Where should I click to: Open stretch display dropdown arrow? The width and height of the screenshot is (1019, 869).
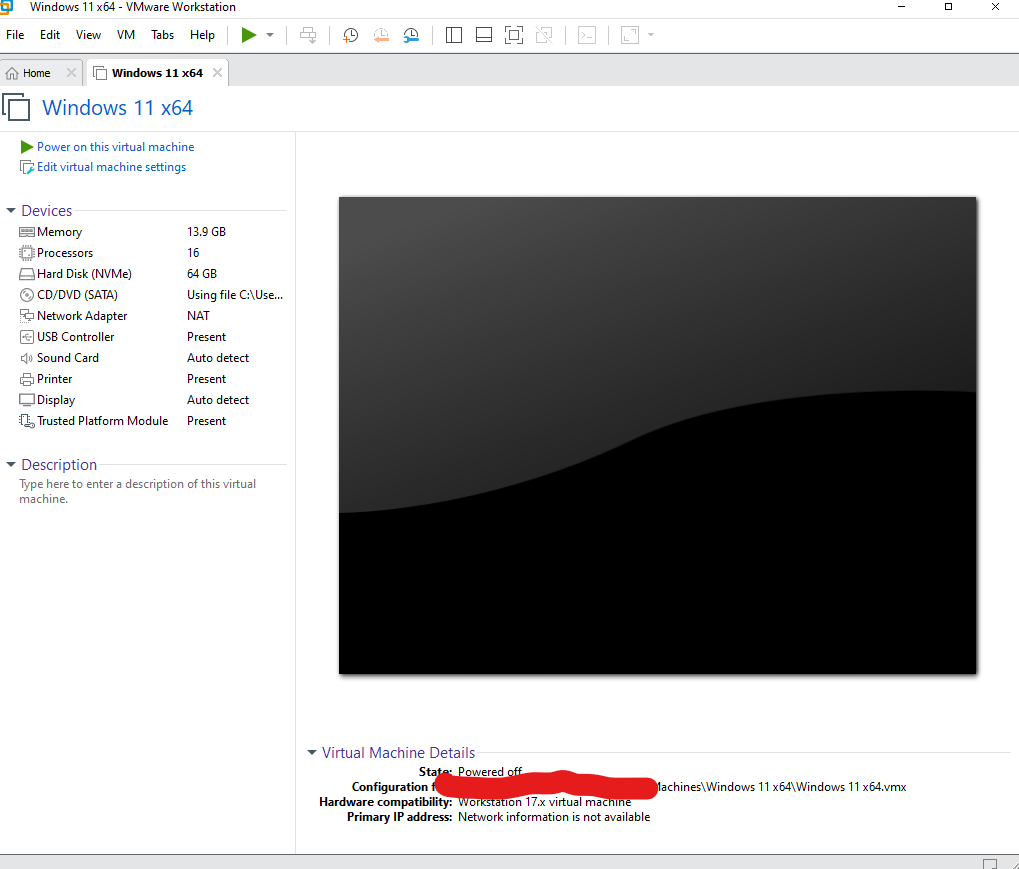click(651, 35)
